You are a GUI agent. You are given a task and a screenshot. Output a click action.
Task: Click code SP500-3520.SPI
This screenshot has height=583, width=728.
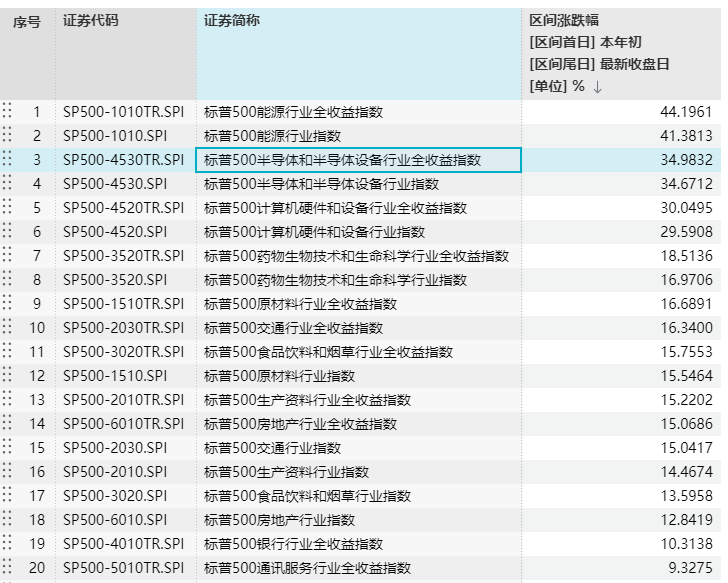pos(115,280)
